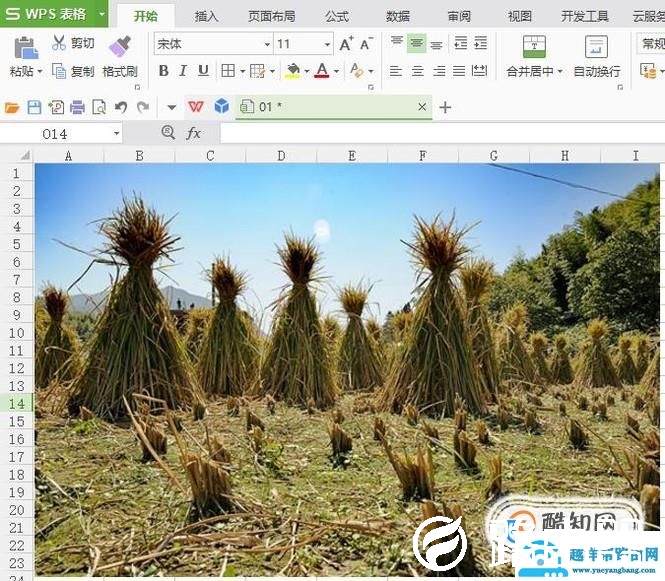
Task: Click the fx insert function button
Action: click(193, 134)
